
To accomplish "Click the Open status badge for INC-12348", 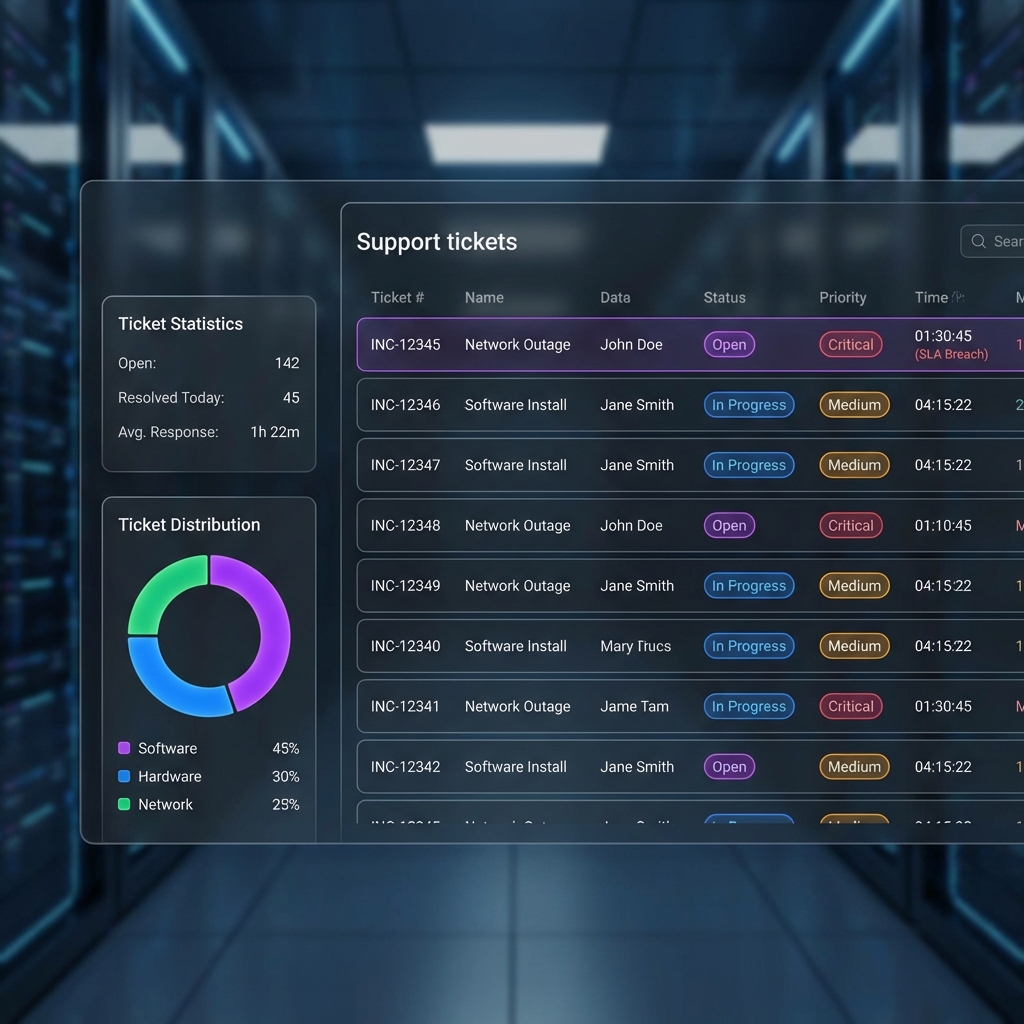I will 729,525.
